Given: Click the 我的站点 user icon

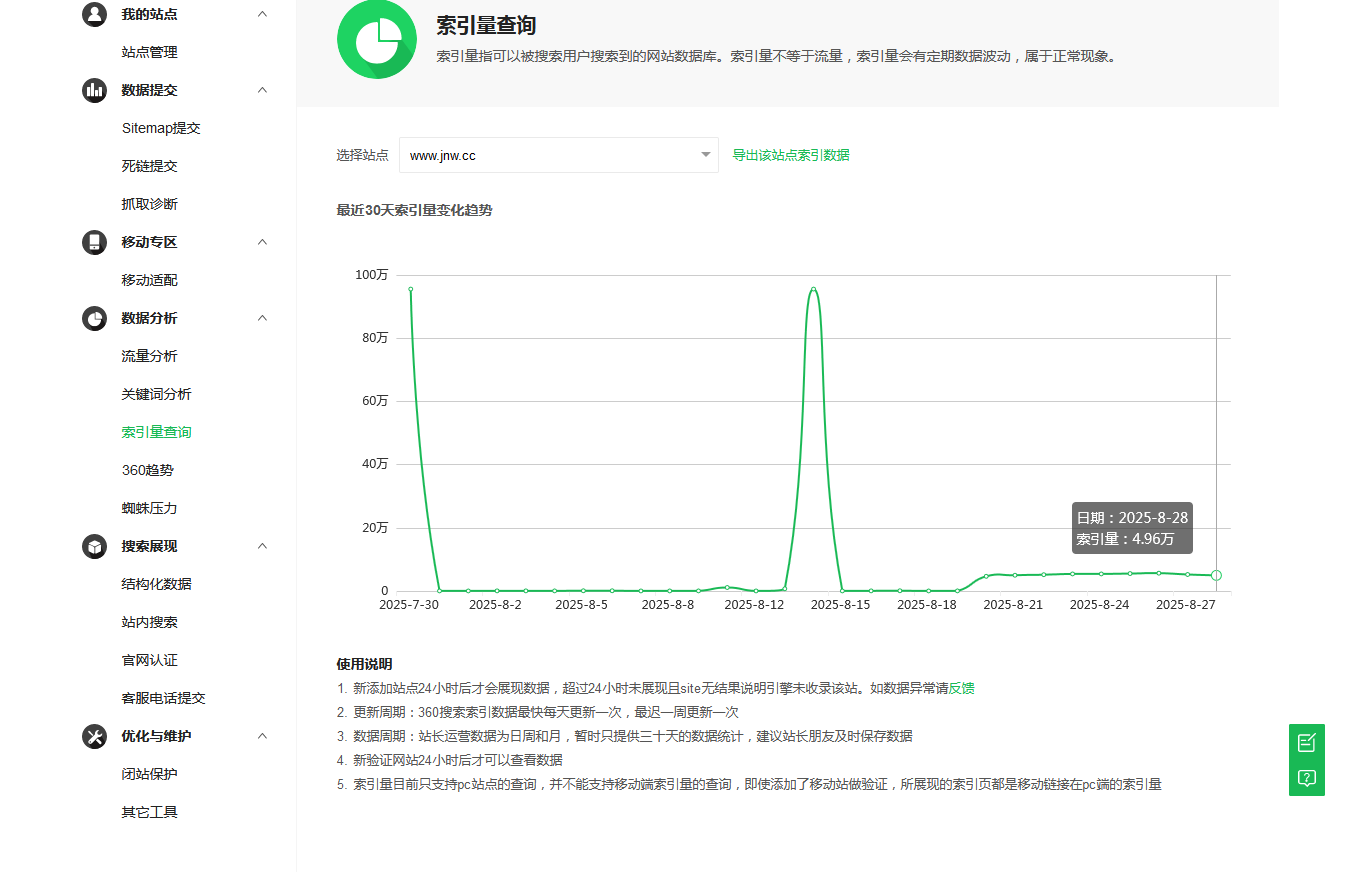Looking at the screenshot, I should [x=94, y=14].
